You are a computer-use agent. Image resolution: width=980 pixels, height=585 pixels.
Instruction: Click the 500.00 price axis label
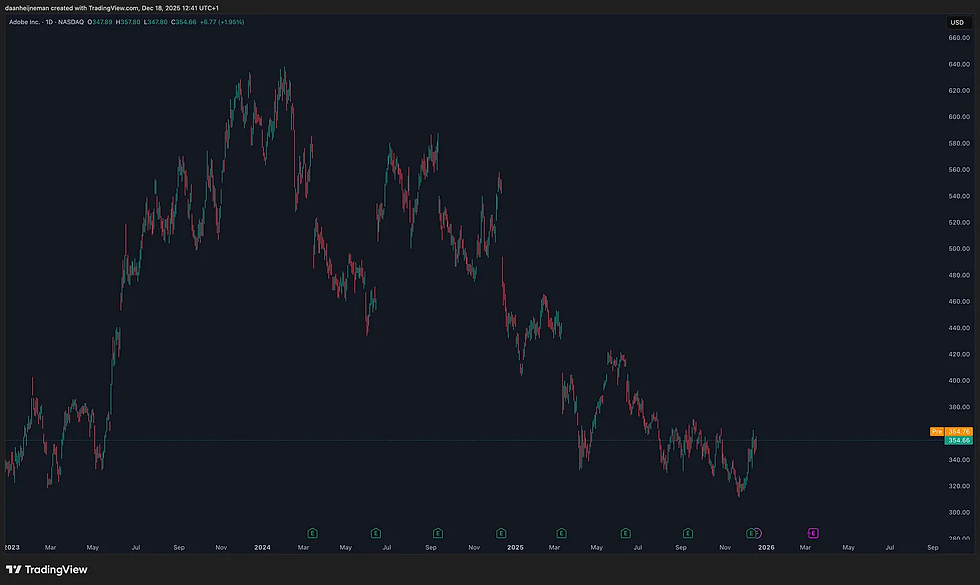click(959, 248)
